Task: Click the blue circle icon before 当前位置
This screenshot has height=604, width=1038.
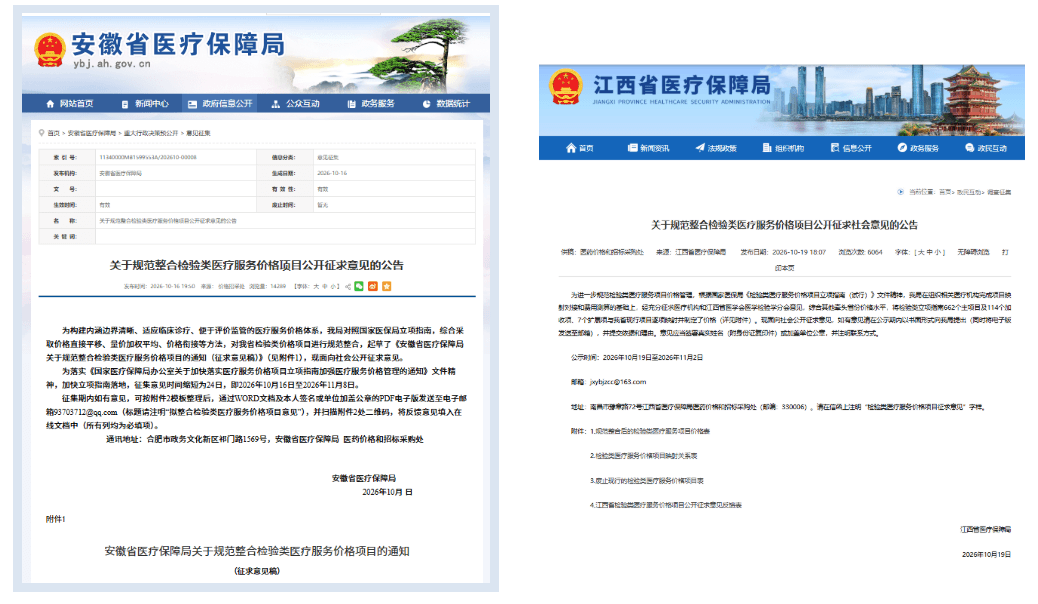Action: tap(900, 192)
